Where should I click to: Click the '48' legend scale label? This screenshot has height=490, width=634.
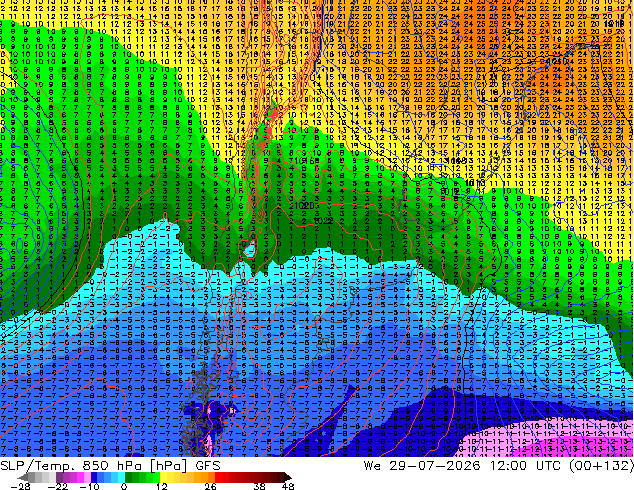[288, 486]
